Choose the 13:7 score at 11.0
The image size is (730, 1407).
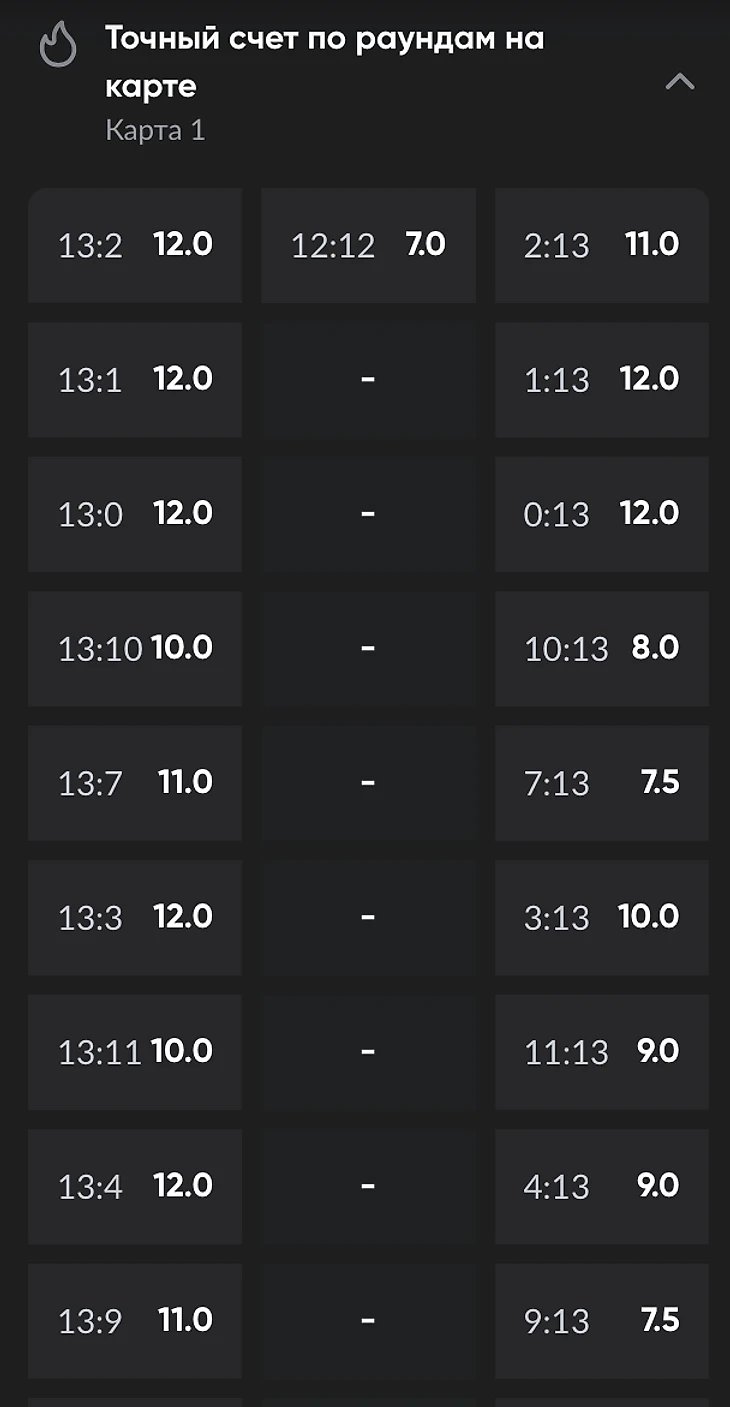pos(135,782)
